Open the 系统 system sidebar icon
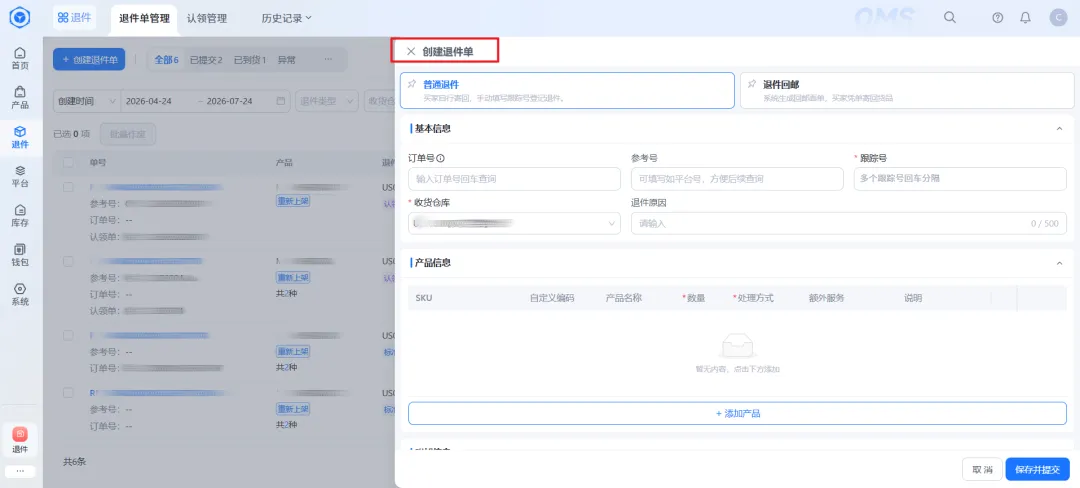 [x=20, y=295]
